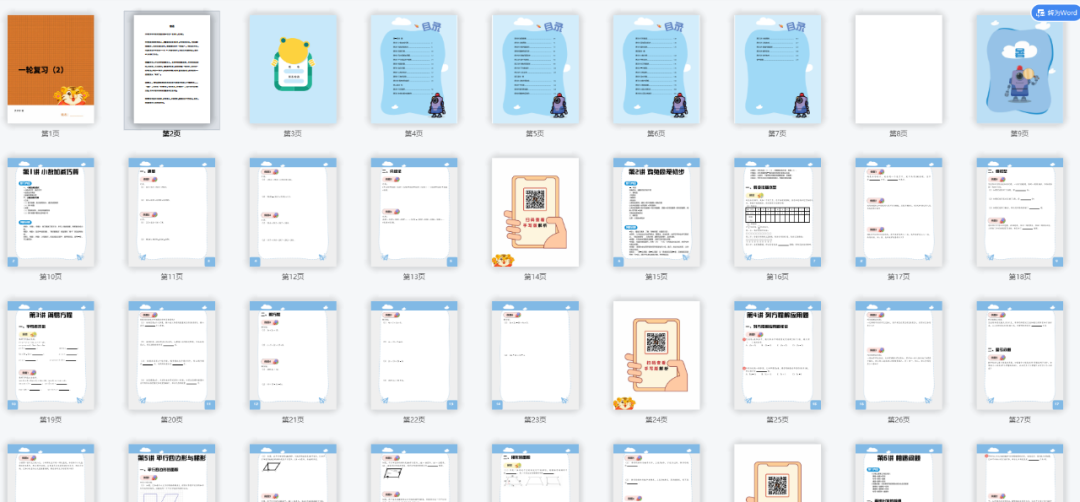
Task: Click the 第26页 label
Action: pyautogui.click(x=899, y=419)
